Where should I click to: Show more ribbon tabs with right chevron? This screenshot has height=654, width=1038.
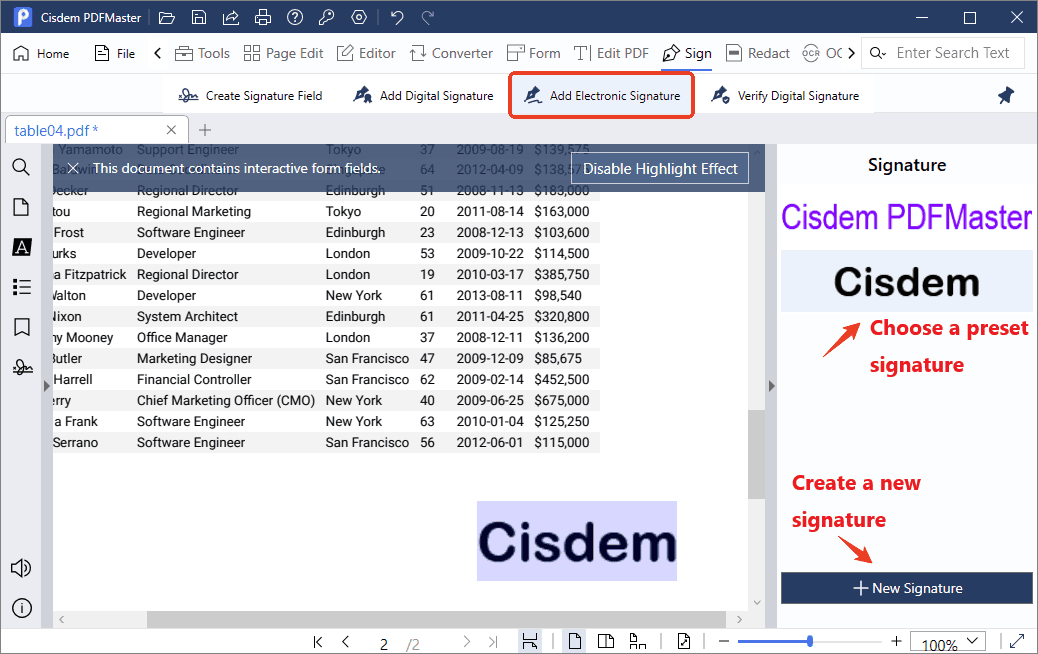pyautogui.click(x=851, y=53)
